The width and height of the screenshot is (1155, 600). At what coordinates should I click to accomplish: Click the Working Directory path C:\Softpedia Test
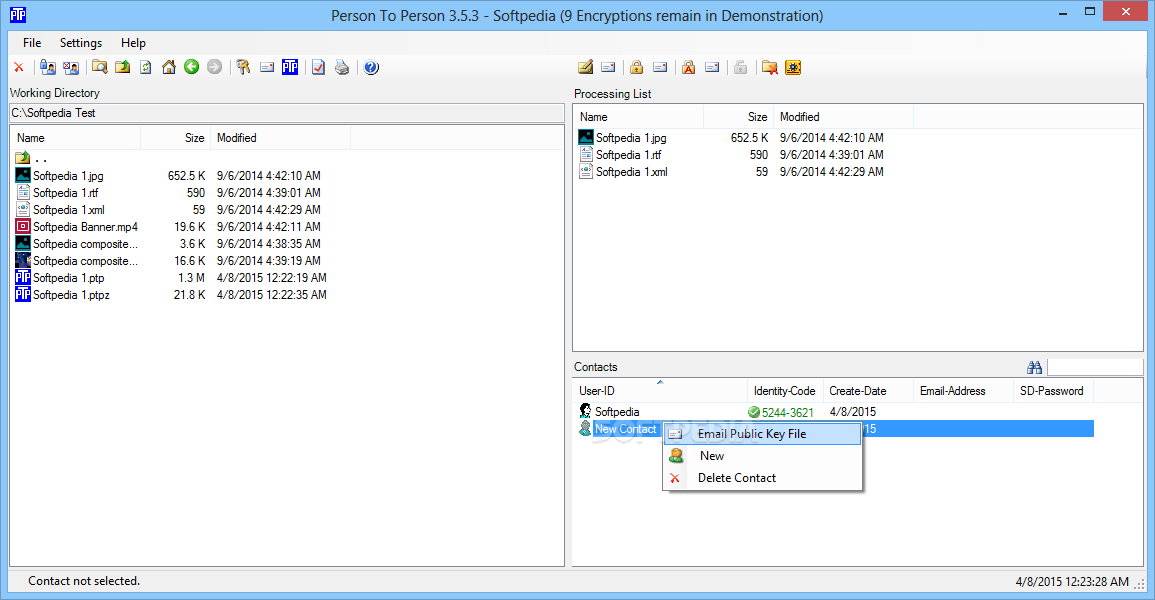pyautogui.click(x=287, y=113)
